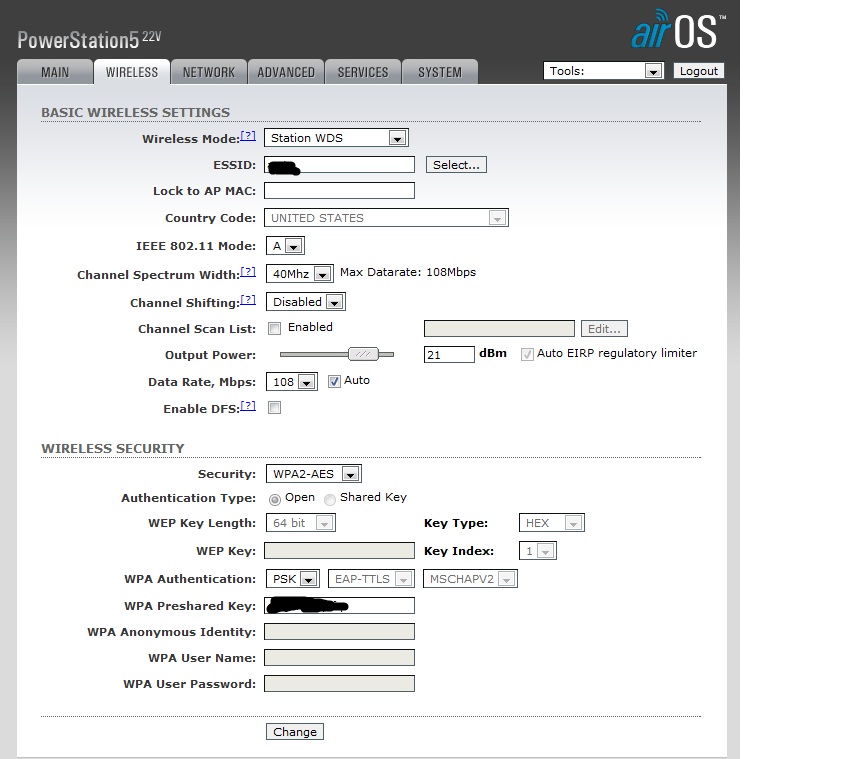Open the WEP Key Length dropdown

click(301, 523)
